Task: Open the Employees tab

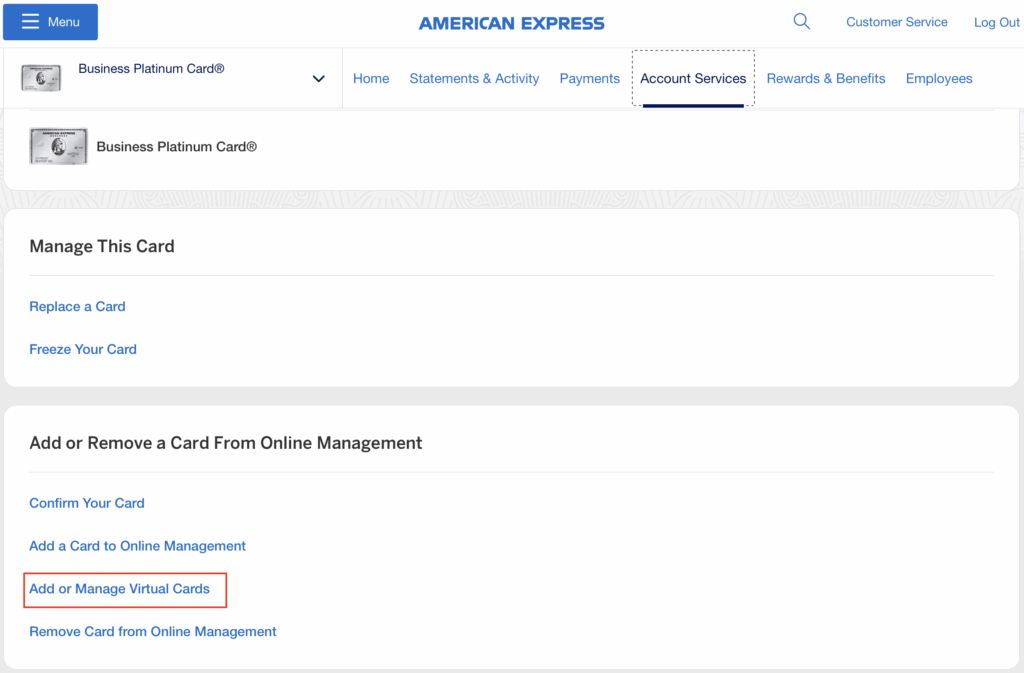Action: [x=938, y=78]
